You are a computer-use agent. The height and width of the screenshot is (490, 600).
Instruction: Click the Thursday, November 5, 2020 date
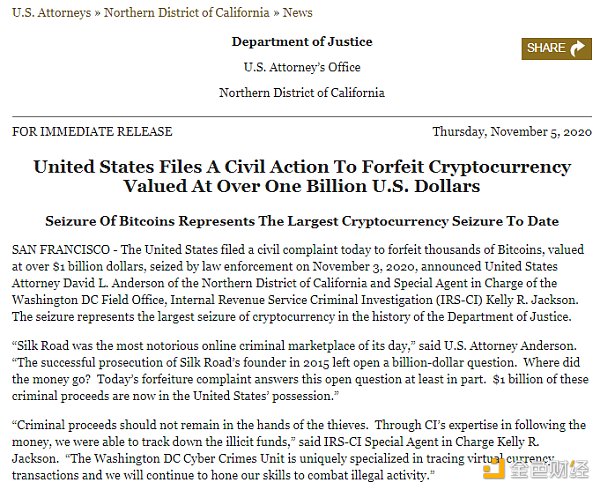coord(512,132)
